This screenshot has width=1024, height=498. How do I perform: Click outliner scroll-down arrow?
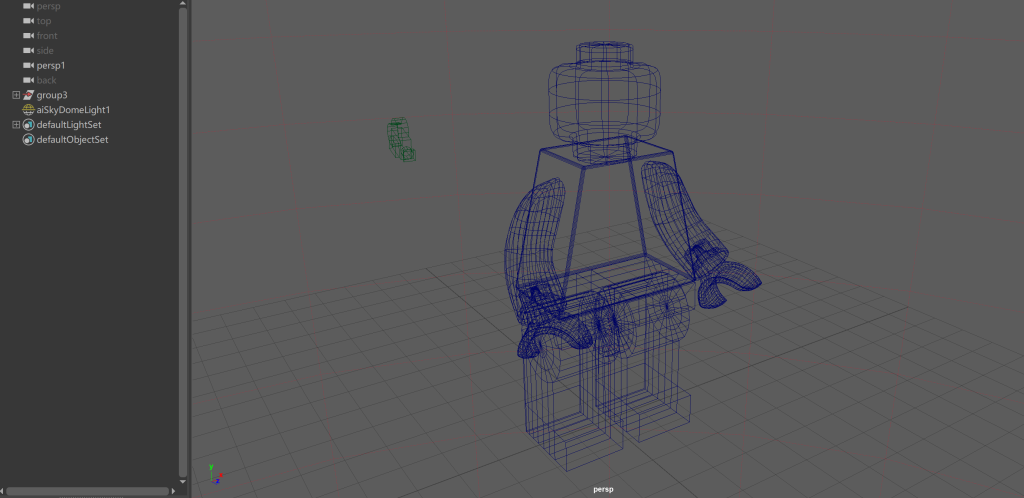point(183,481)
